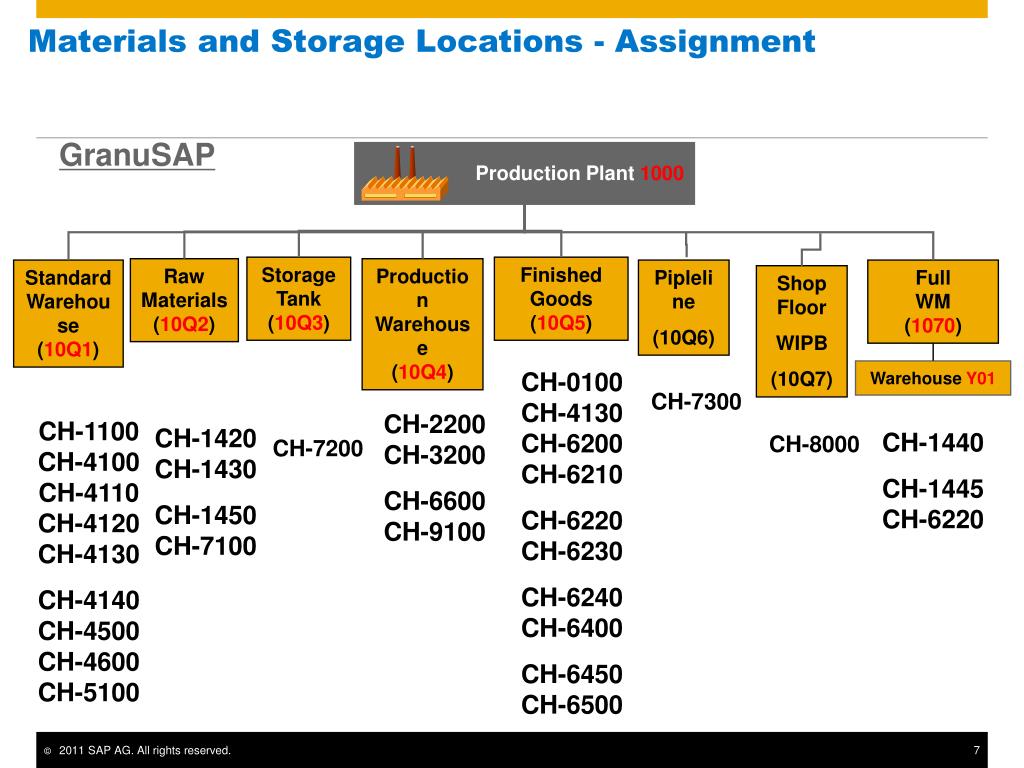This screenshot has height=768, width=1024.
Task: Click the slide page number 7
Action: click(976, 750)
